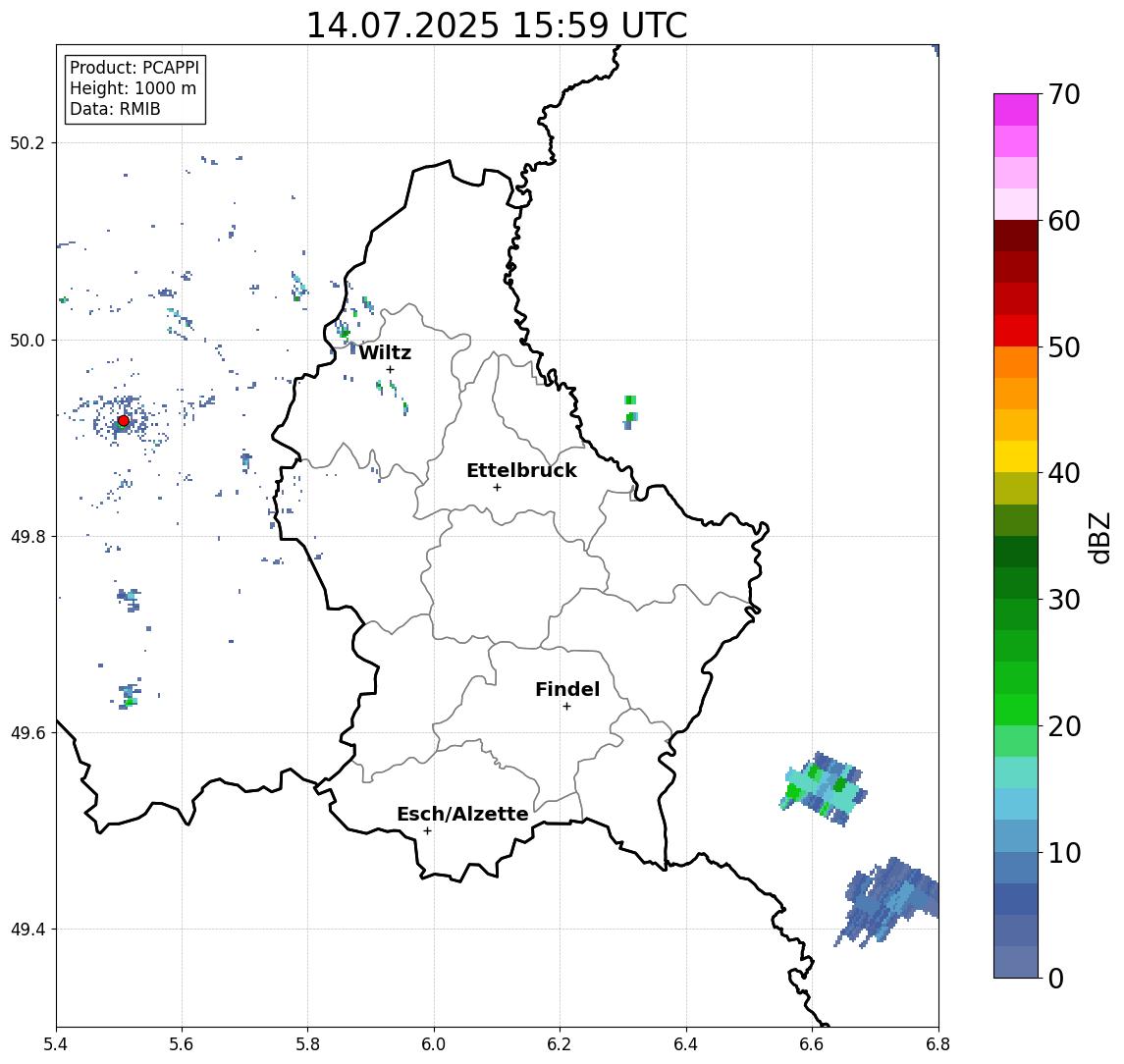Click the dBZ colorbar axis label
This screenshot has width=1124, height=1064.
1098,537
